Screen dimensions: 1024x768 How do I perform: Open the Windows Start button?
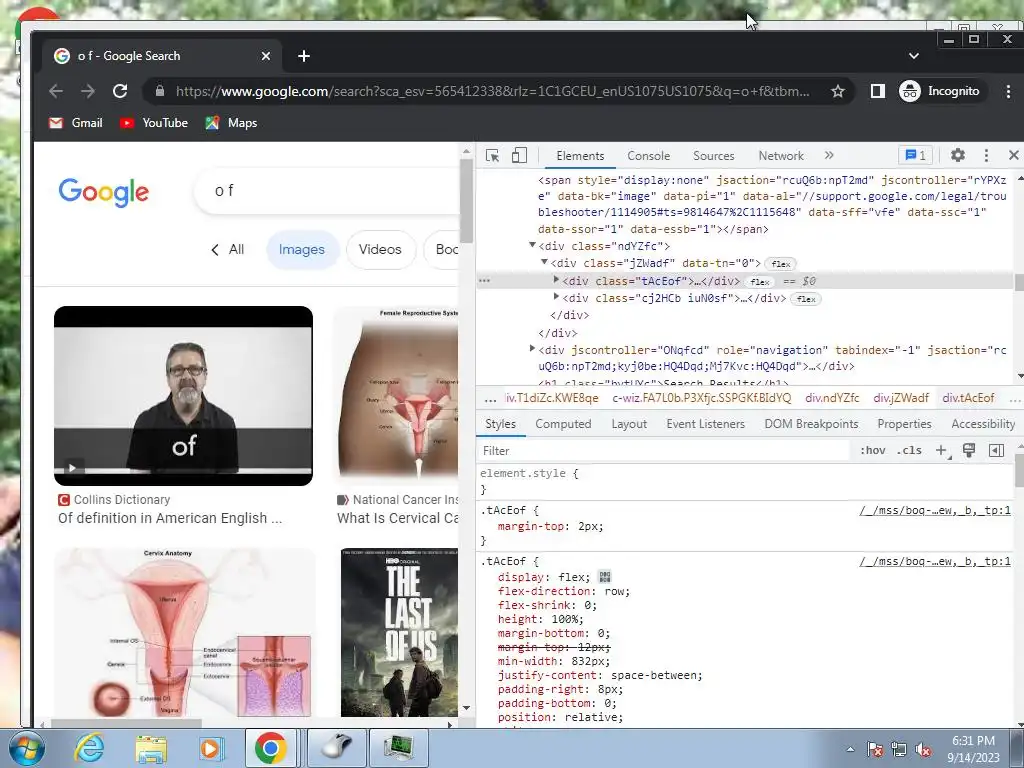tap(25, 748)
